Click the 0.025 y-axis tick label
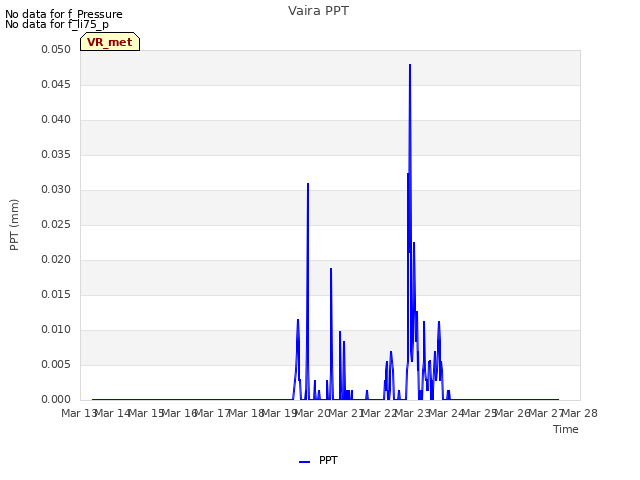Image resolution: width=640 pixels, height=480 pixels. (x=56, y=224)
